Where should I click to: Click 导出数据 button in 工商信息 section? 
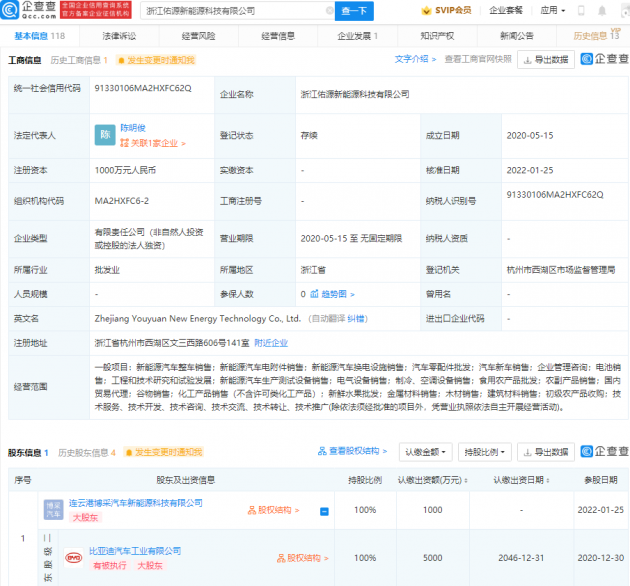click(x=546, y=59)
